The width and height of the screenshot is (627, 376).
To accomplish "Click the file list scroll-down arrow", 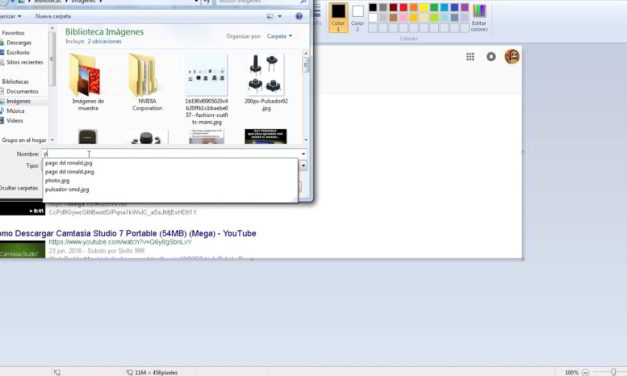I will (x=306, y=140).
